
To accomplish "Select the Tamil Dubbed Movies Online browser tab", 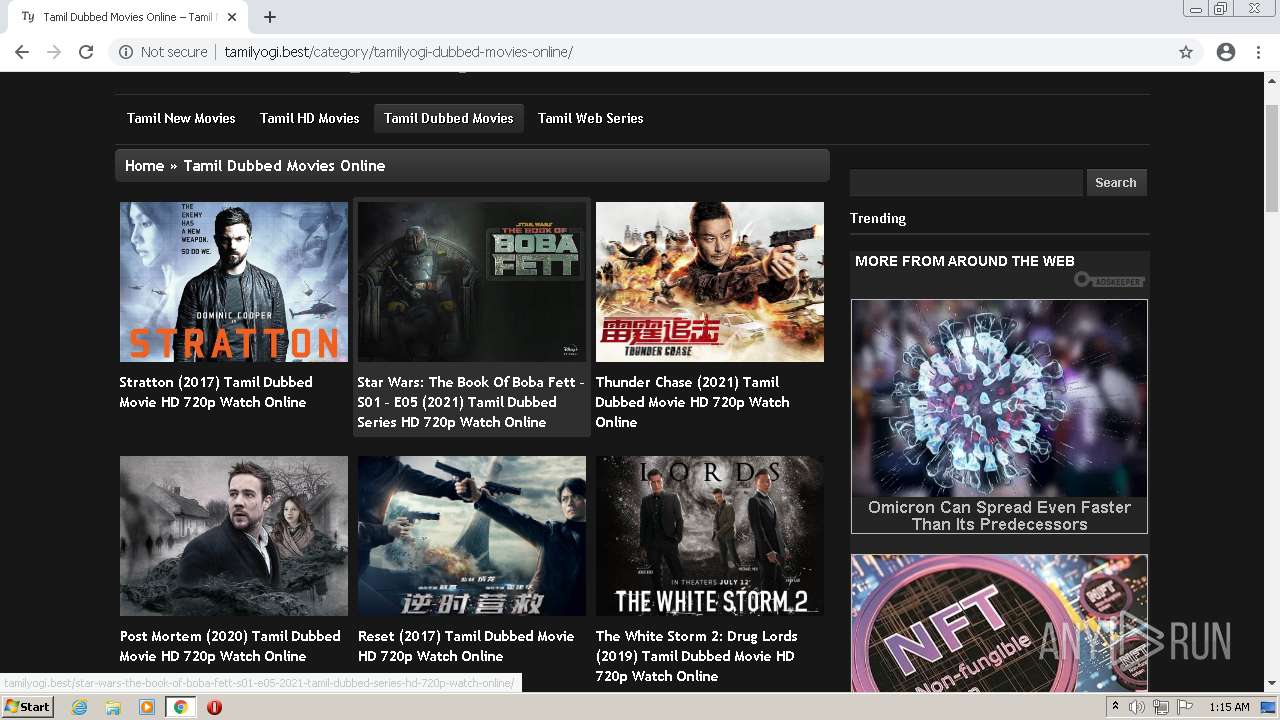I will 128,17.
